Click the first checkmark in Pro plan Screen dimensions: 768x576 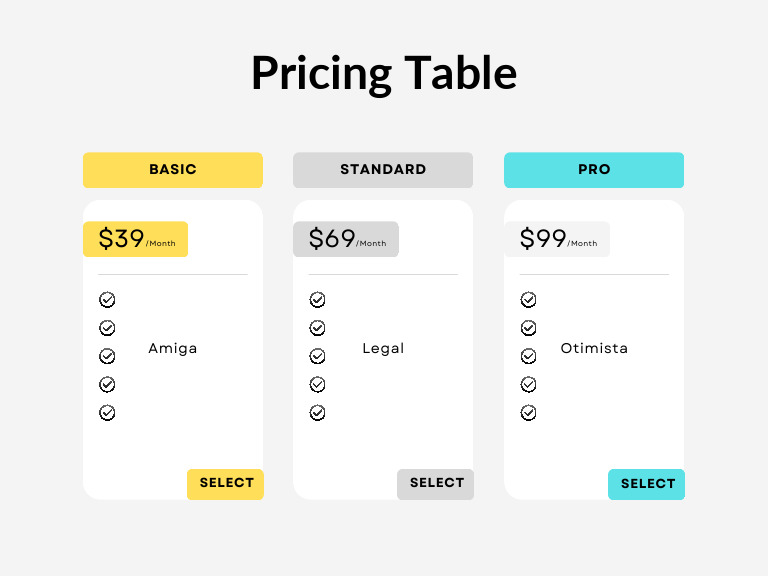(528, 300)
